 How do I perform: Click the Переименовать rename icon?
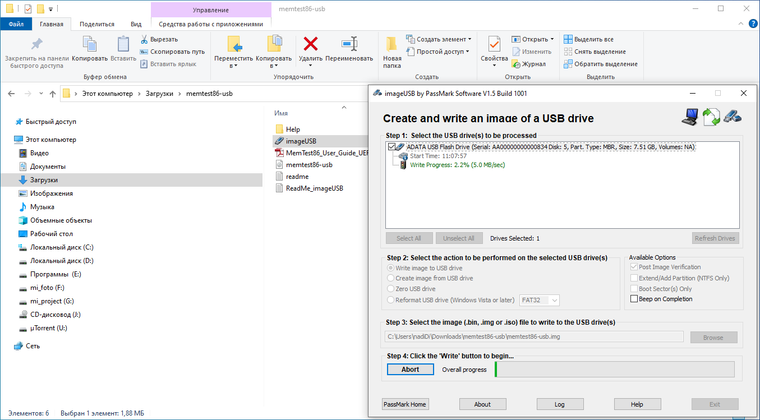(349, 44)
